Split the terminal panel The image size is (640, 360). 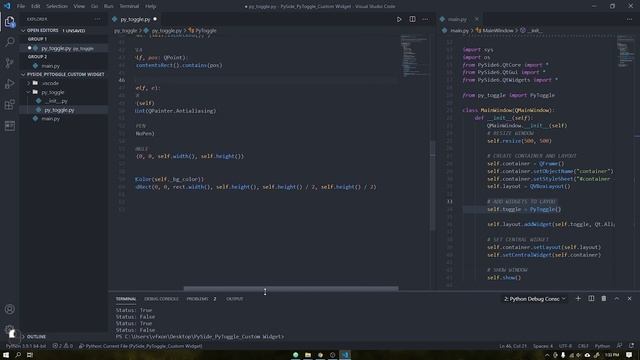point(591,299)
